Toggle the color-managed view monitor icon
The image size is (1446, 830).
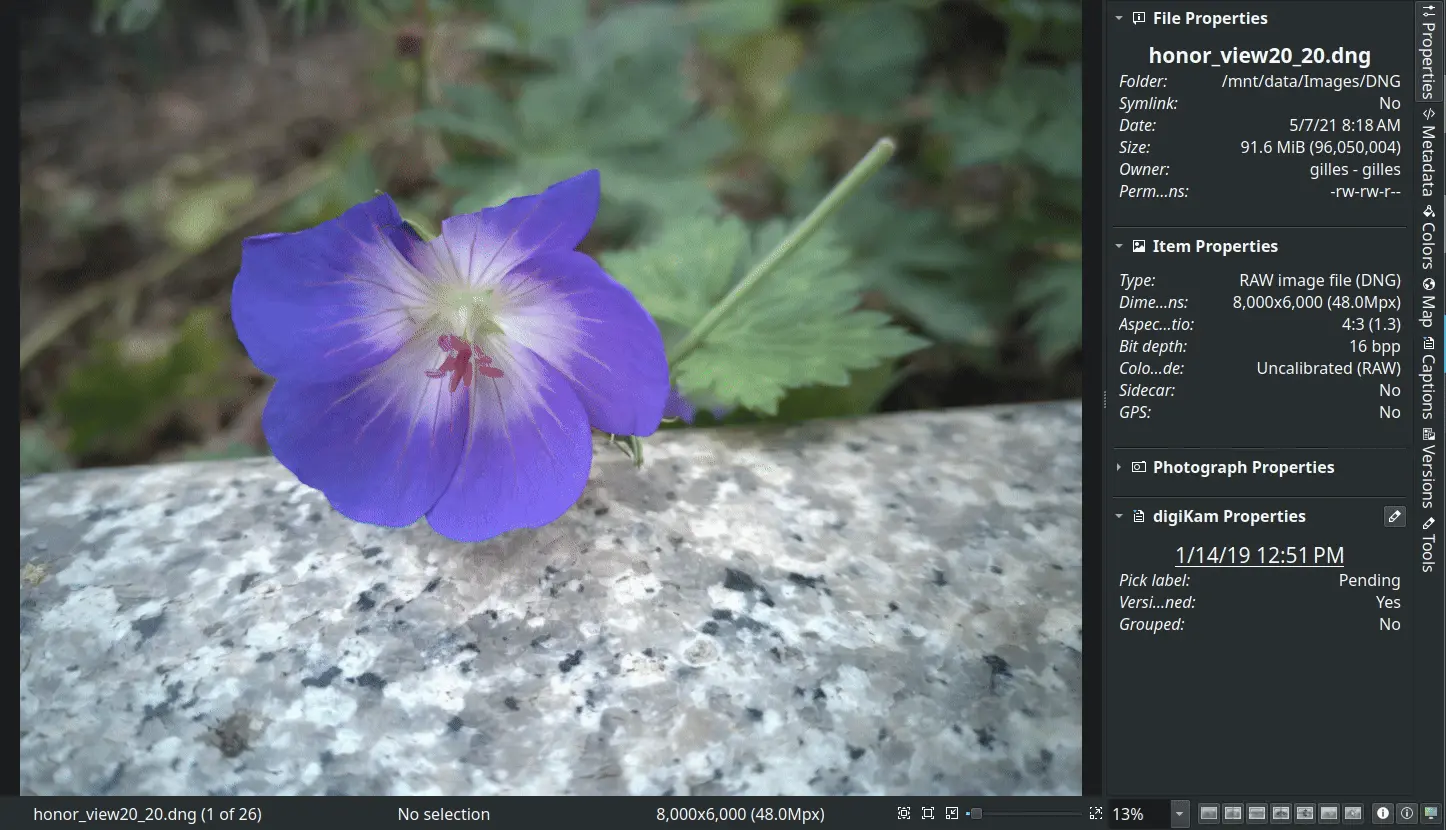point(1431,814)
